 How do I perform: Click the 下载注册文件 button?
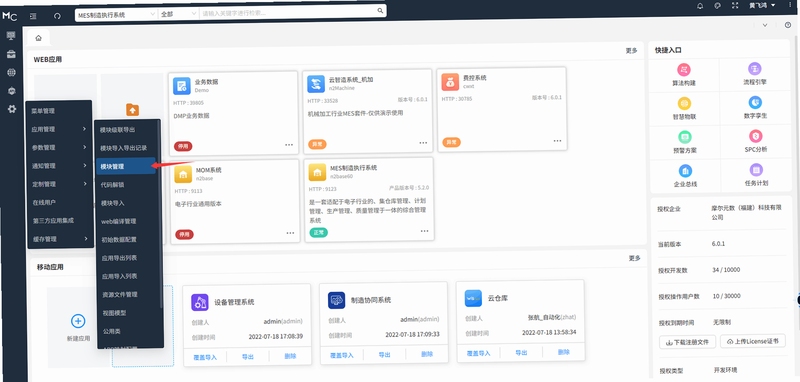click(x=687, y=342)
